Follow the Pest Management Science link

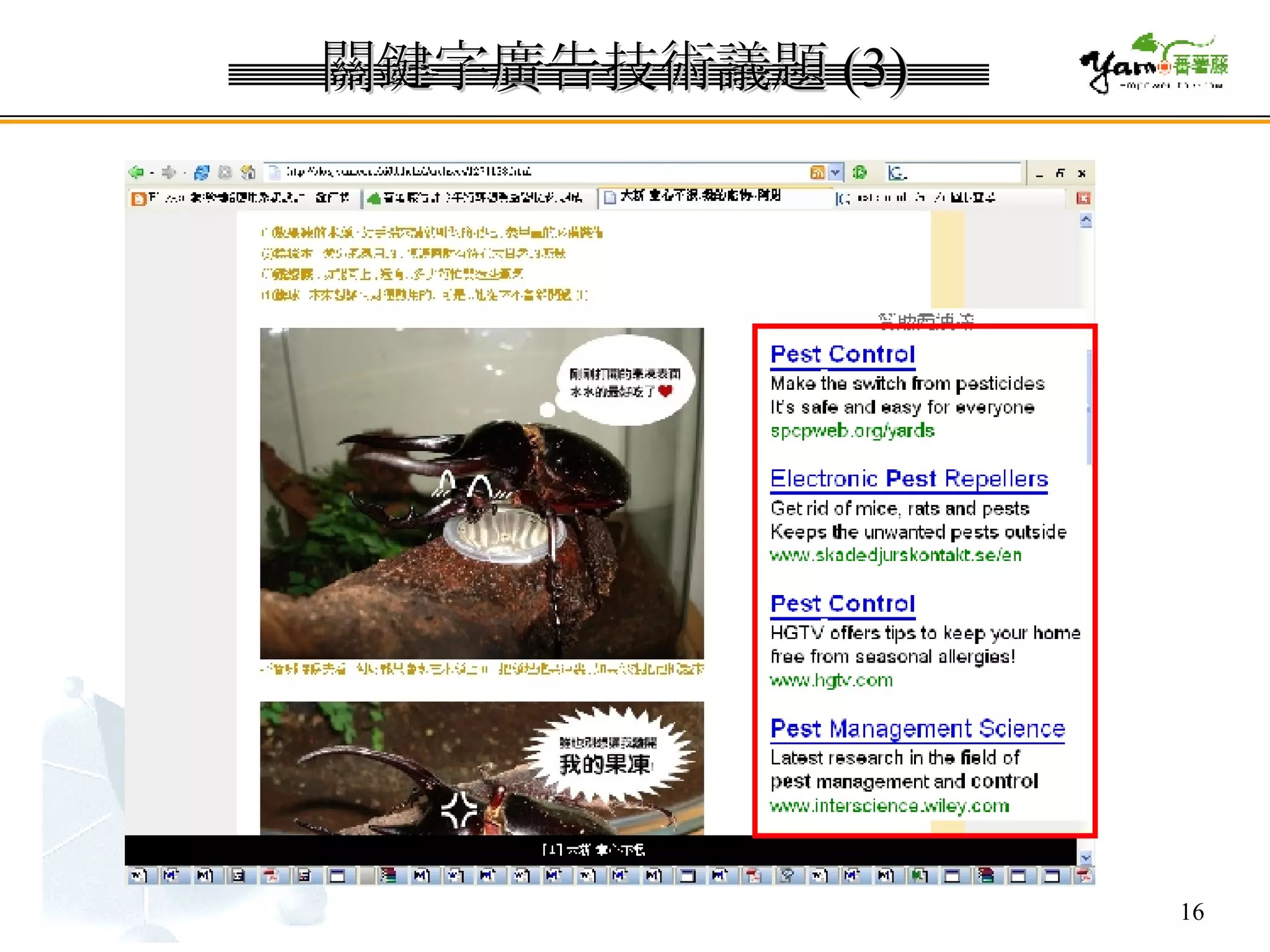pos(917,729)
